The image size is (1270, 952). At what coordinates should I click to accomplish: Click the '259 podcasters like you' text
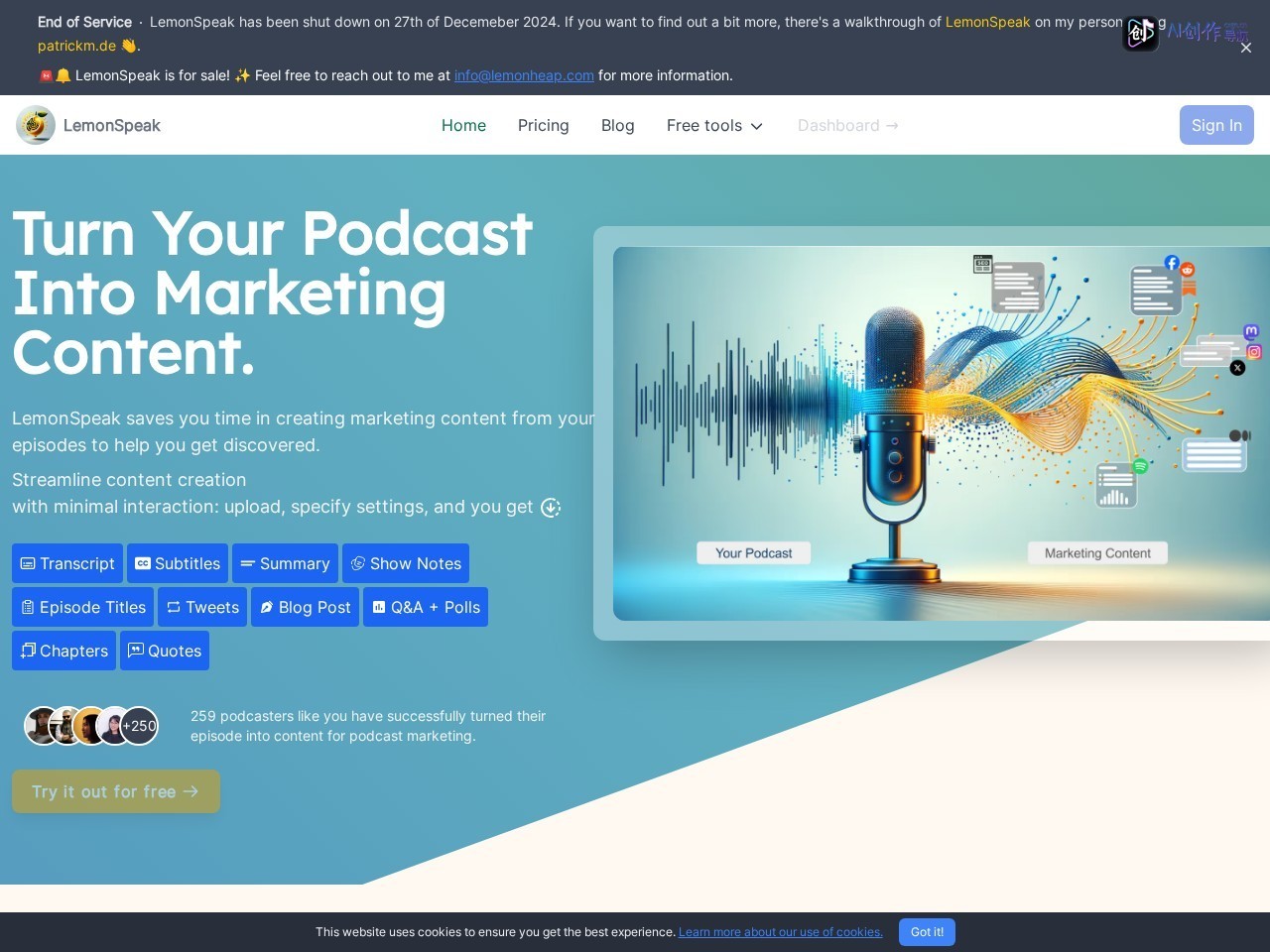tap(368, 726)
